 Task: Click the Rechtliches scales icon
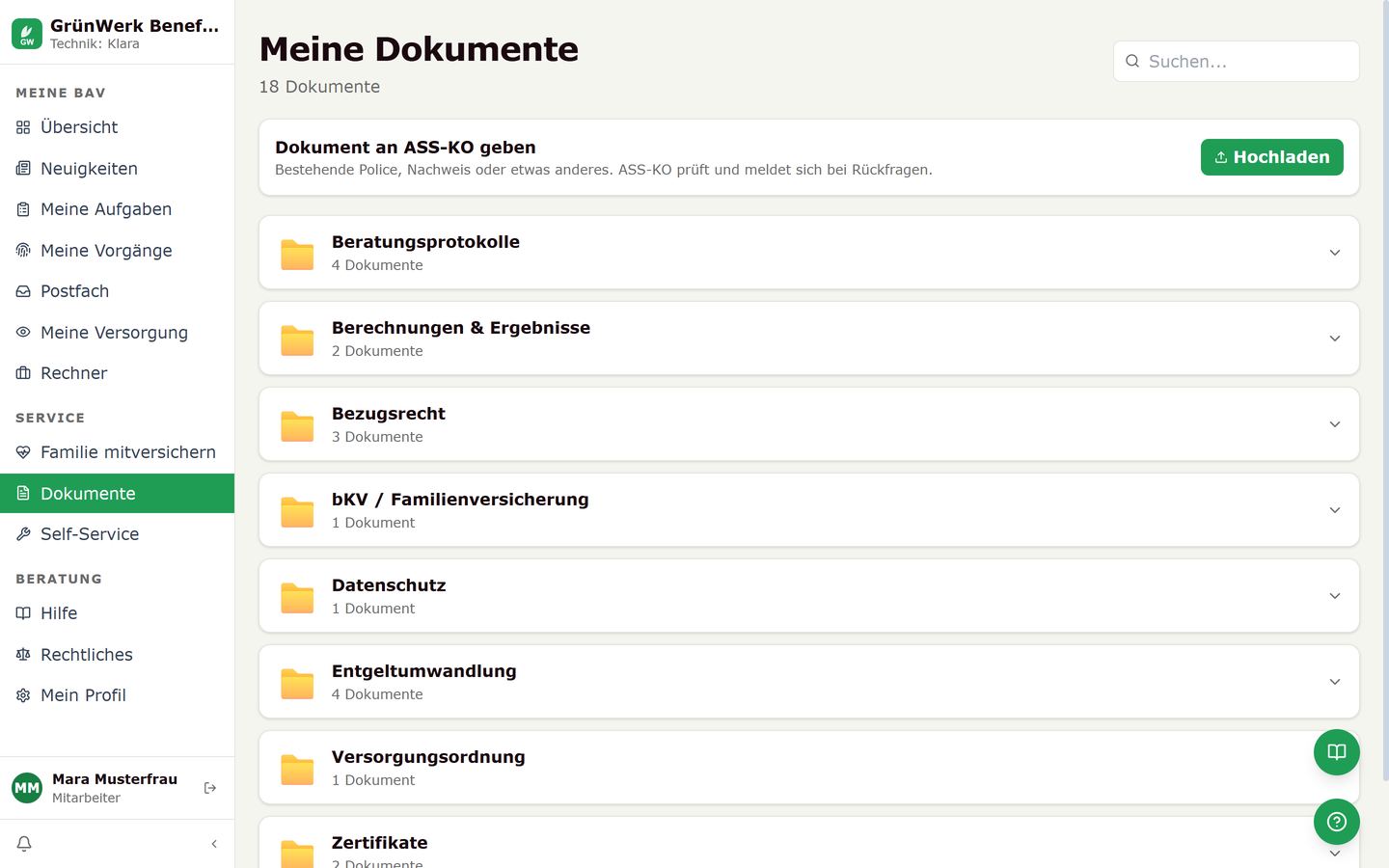[x=23, y=655]
